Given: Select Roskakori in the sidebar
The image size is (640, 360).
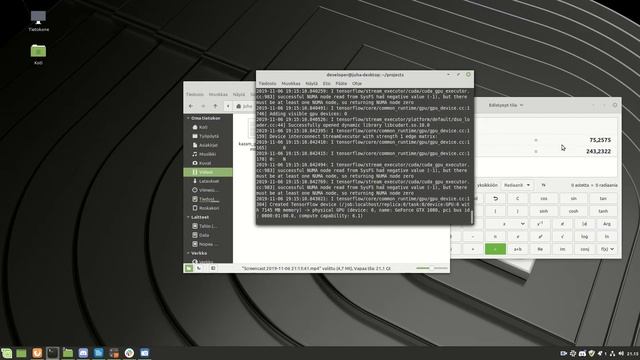Looking at the screenshot, I should click(x=208, y=208).
